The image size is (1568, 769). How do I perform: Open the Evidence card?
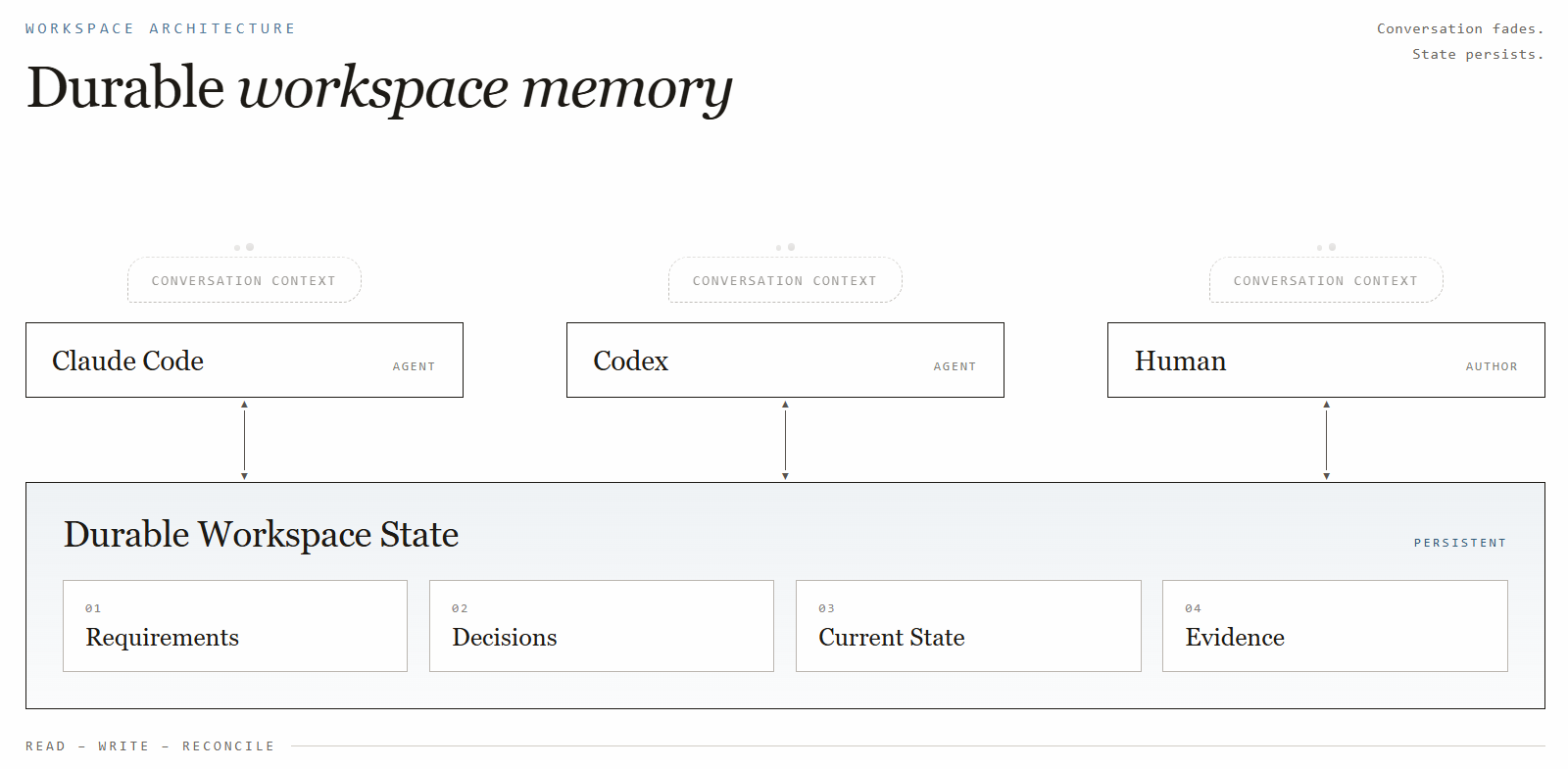(1335, 626)
